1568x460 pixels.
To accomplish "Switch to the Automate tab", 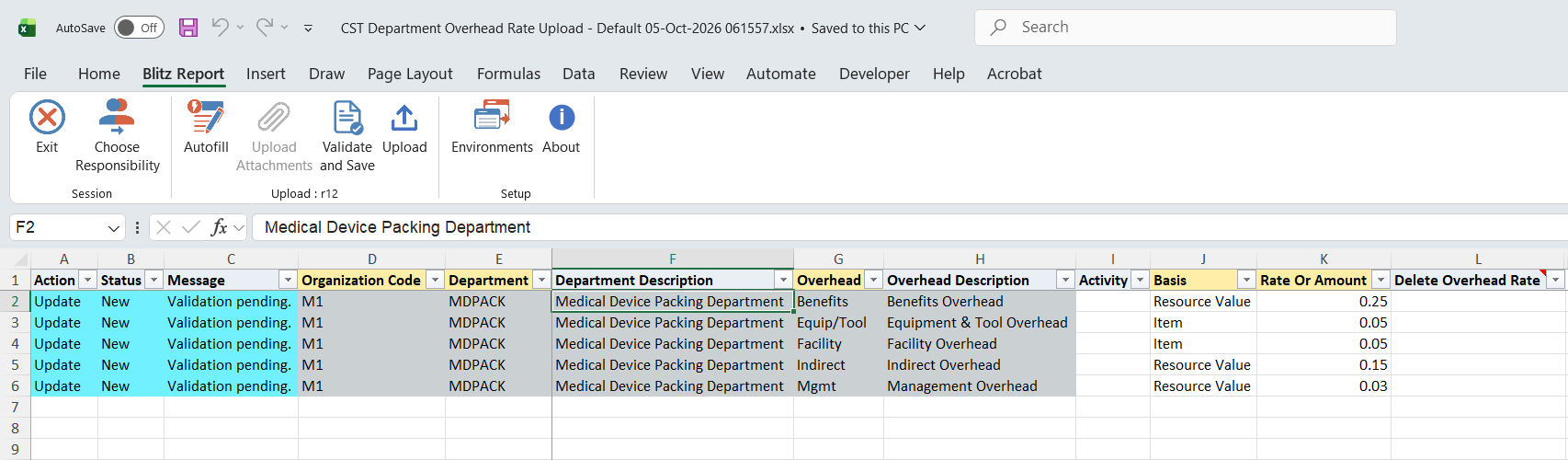I will [781, 74].
